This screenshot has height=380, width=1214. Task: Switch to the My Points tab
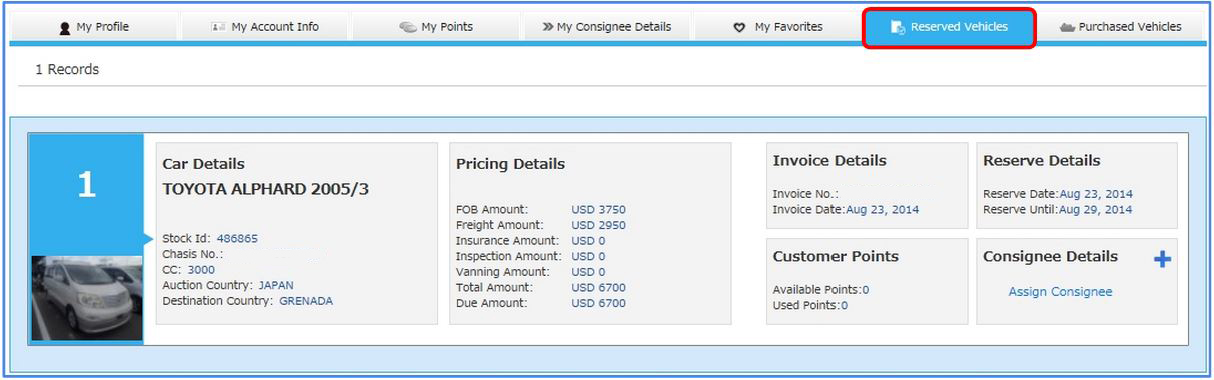point(435,27)
